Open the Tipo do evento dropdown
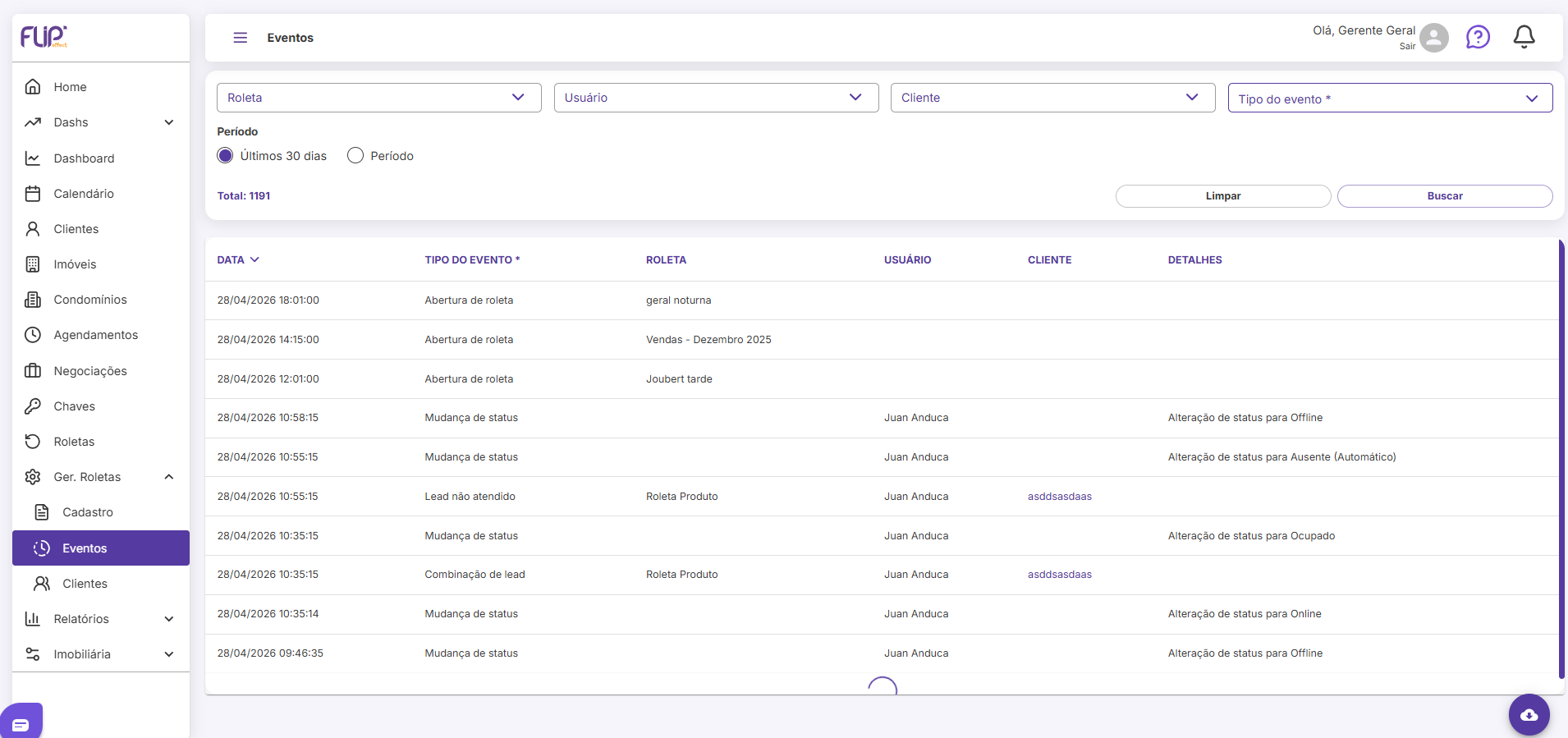 pyautogui.click(x=1390, y=98)
